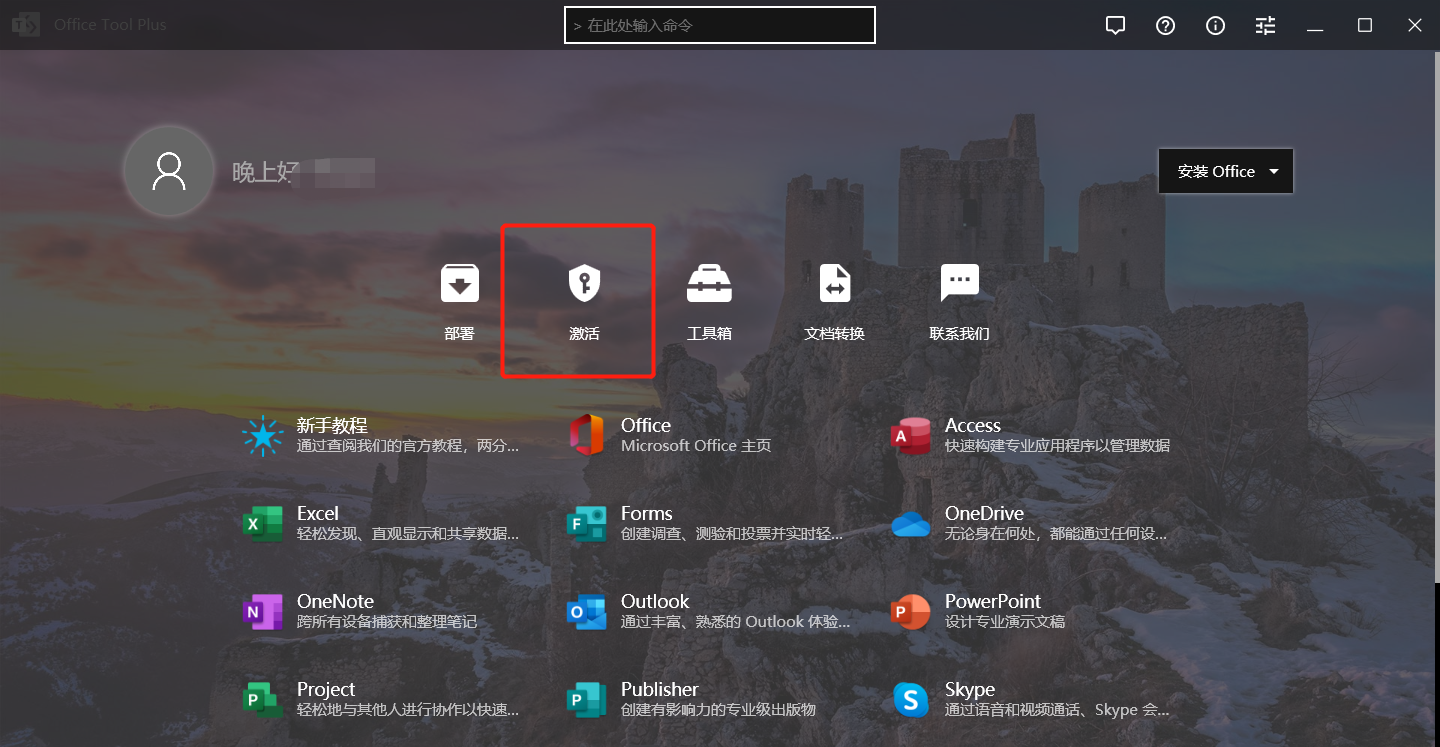1440x747 pixels.
Task: Open the feedback message icon in title bar
Action: point(1116,26)
